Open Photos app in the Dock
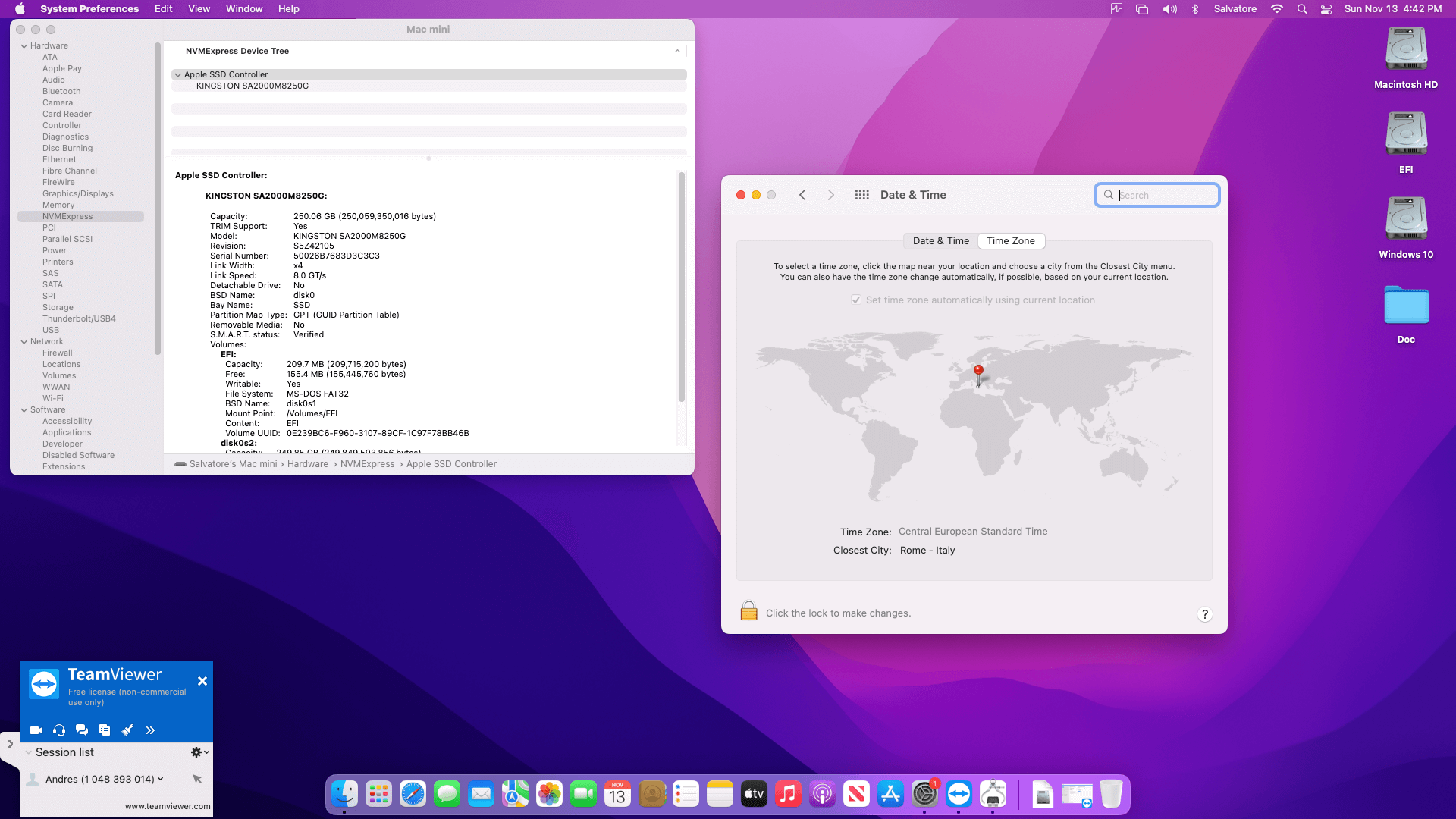 point(549,794)
